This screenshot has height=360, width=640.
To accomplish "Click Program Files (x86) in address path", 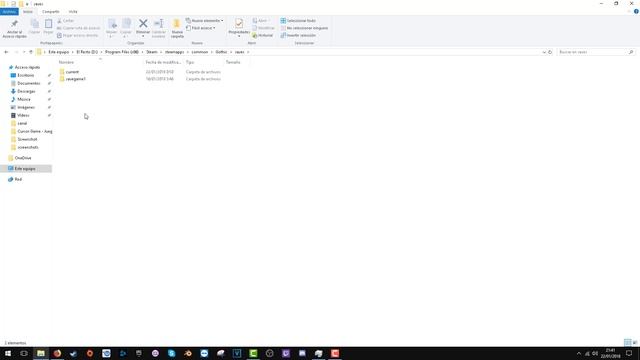I will tap(122, 52).
